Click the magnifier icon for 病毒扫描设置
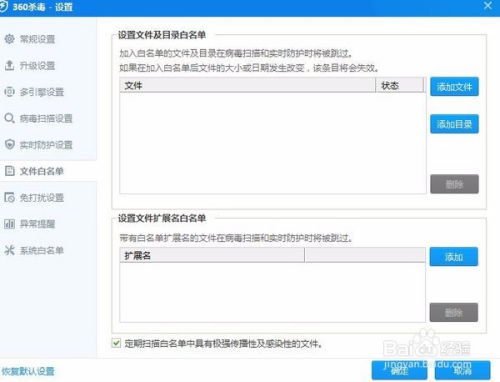500x382 pixels. (9, 118)
